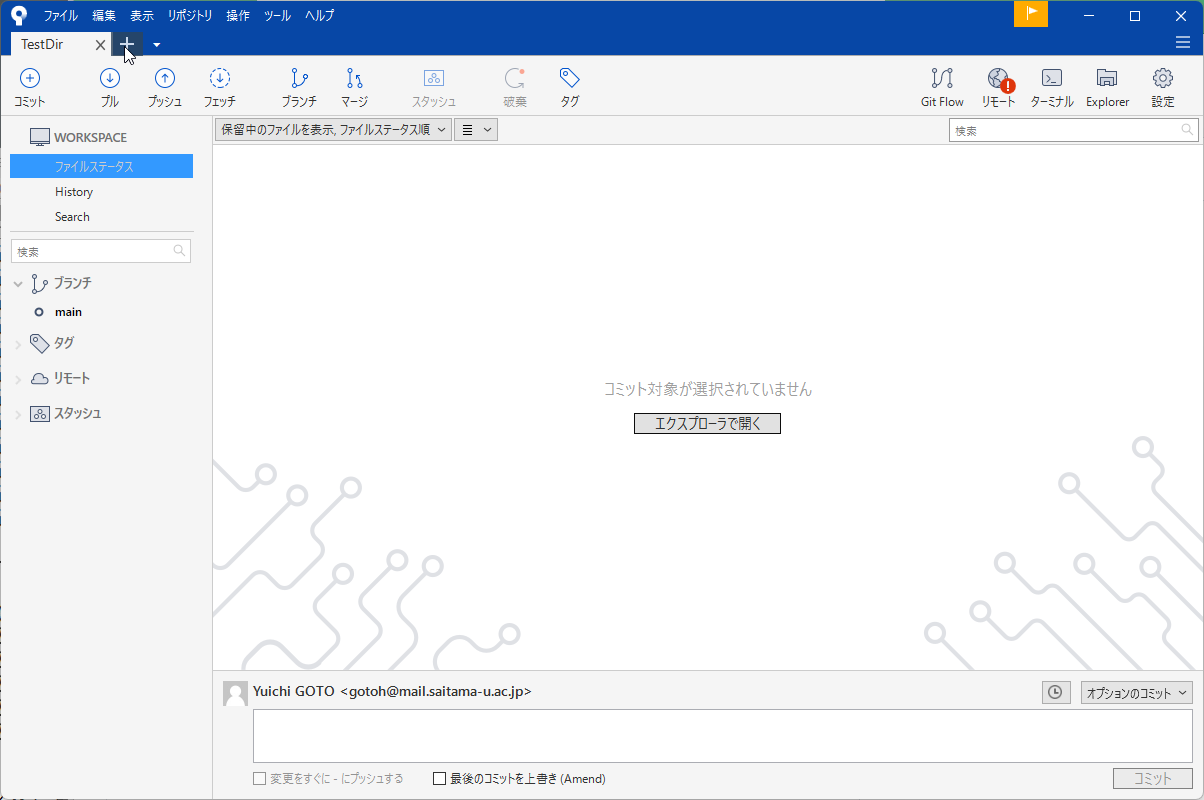
Task: Click the Commit (コミット) toolbar icon
Action: [x=30, y=78]
